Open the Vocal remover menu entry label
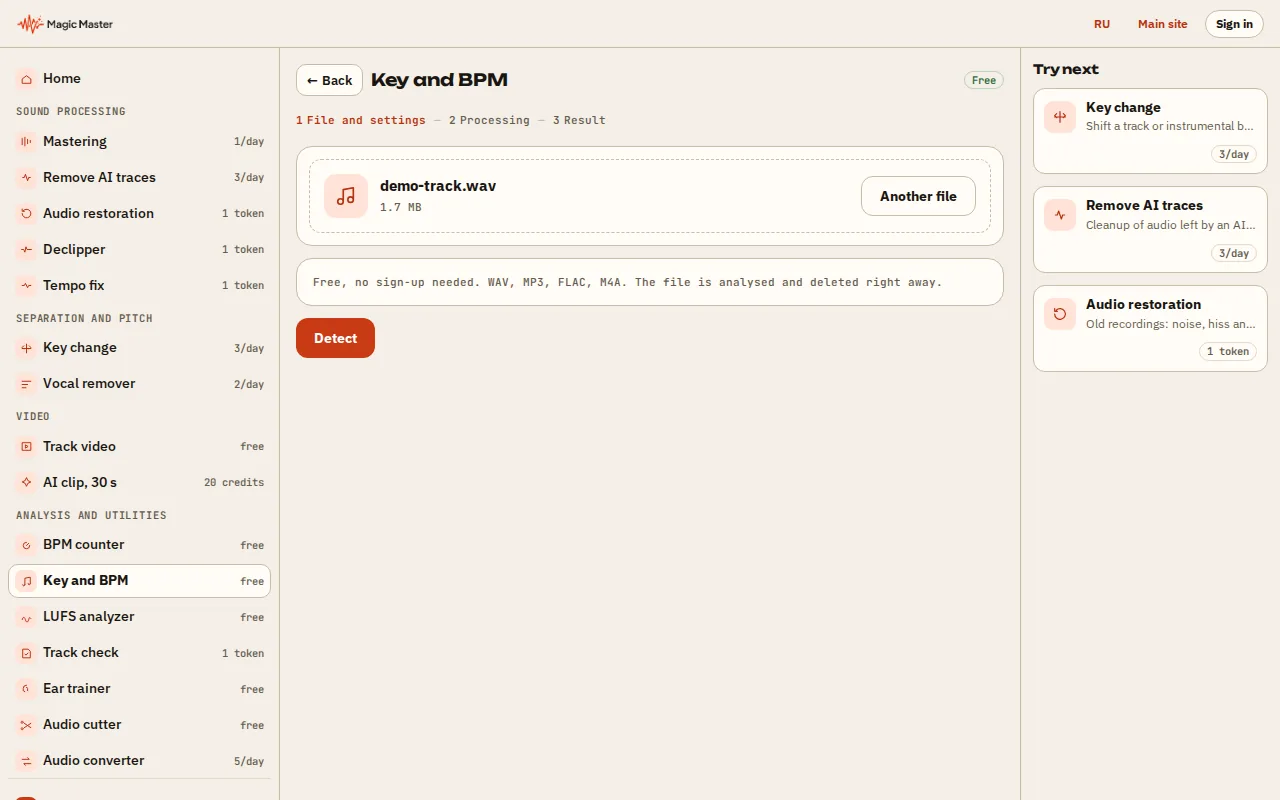This screenshot has height=800, width=1280. pyautogui.click(x=89, y=384)
